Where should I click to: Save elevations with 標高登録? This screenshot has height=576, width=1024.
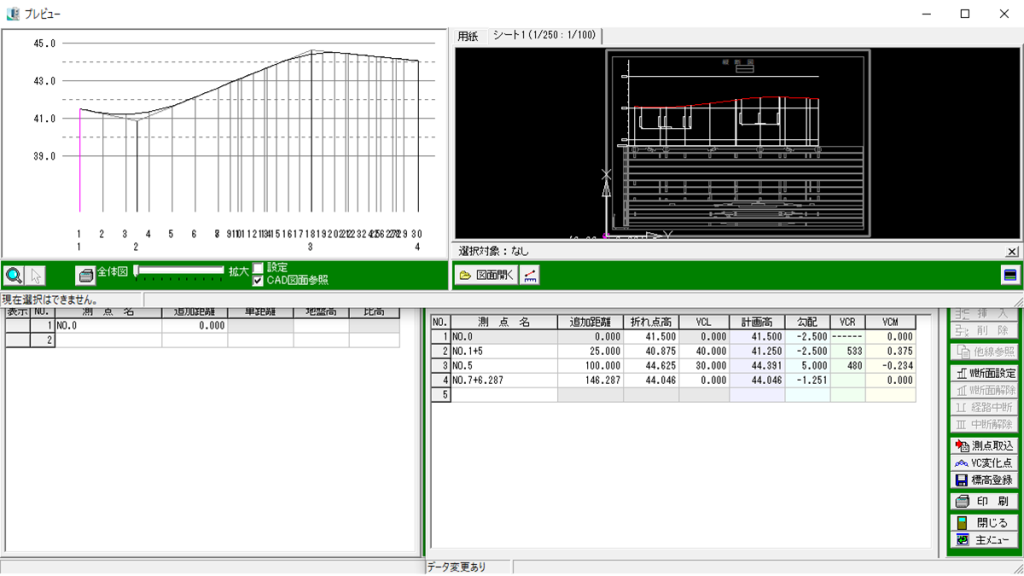tap(983, 480)
